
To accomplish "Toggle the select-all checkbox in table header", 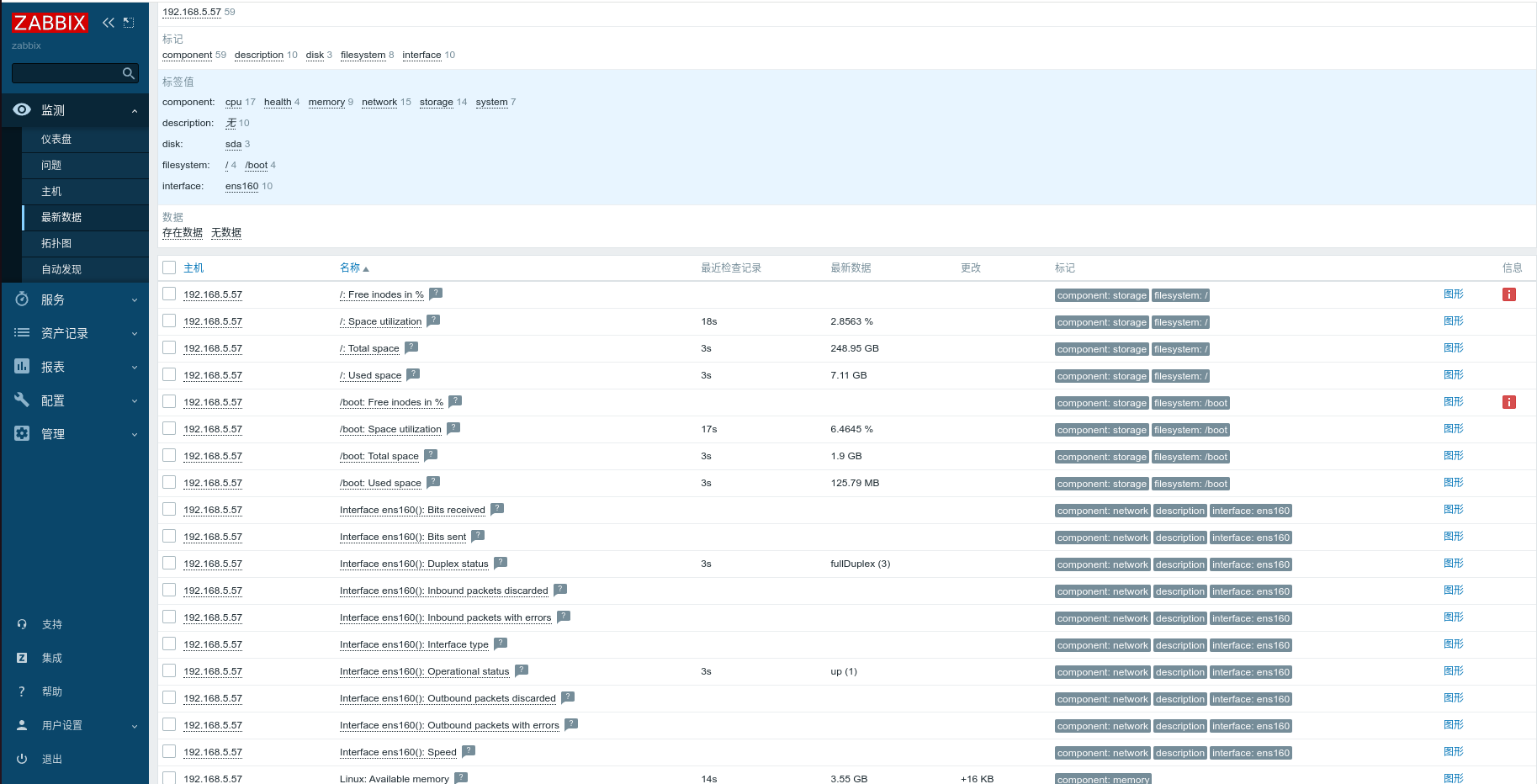I will pyautogui.click(x=169, y=268).
